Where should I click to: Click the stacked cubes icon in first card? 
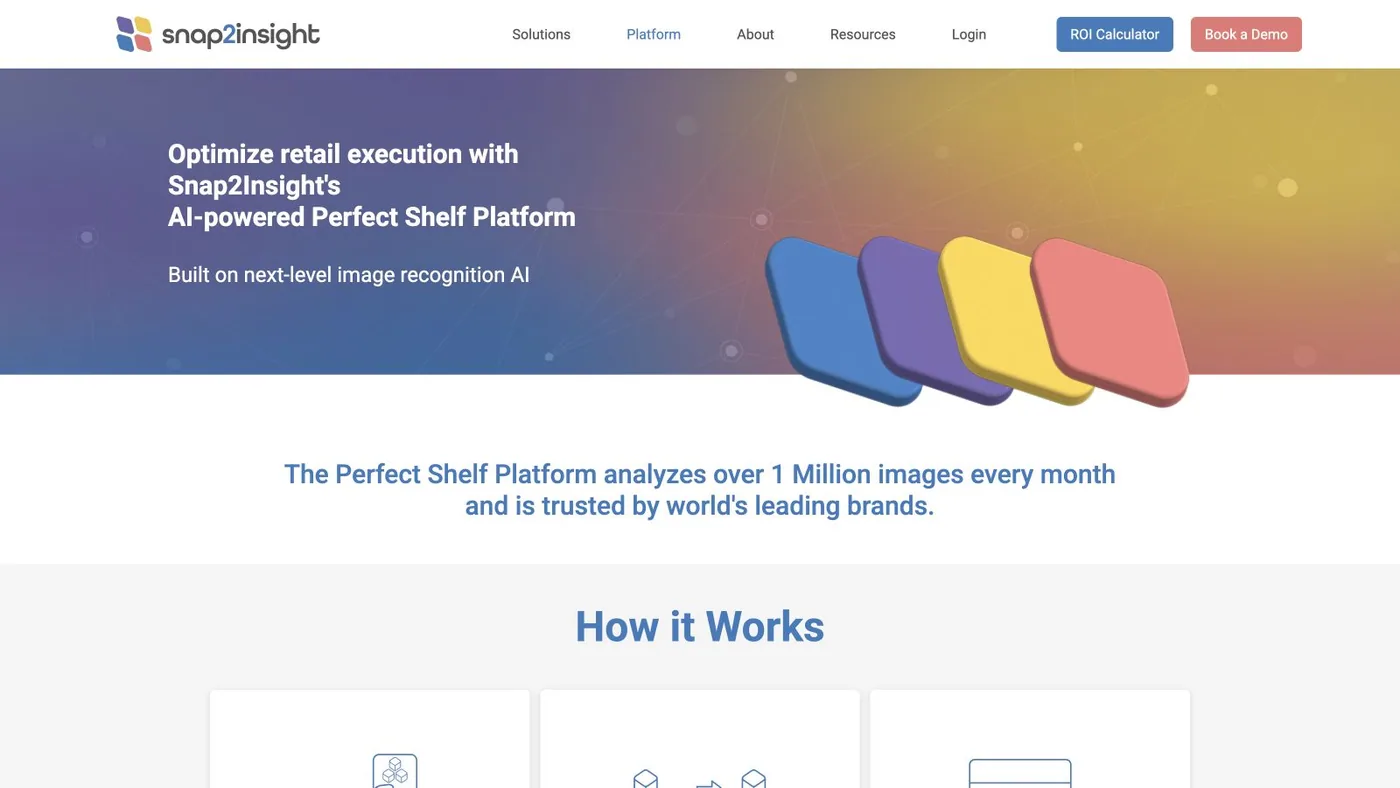(x=395, y=771)
